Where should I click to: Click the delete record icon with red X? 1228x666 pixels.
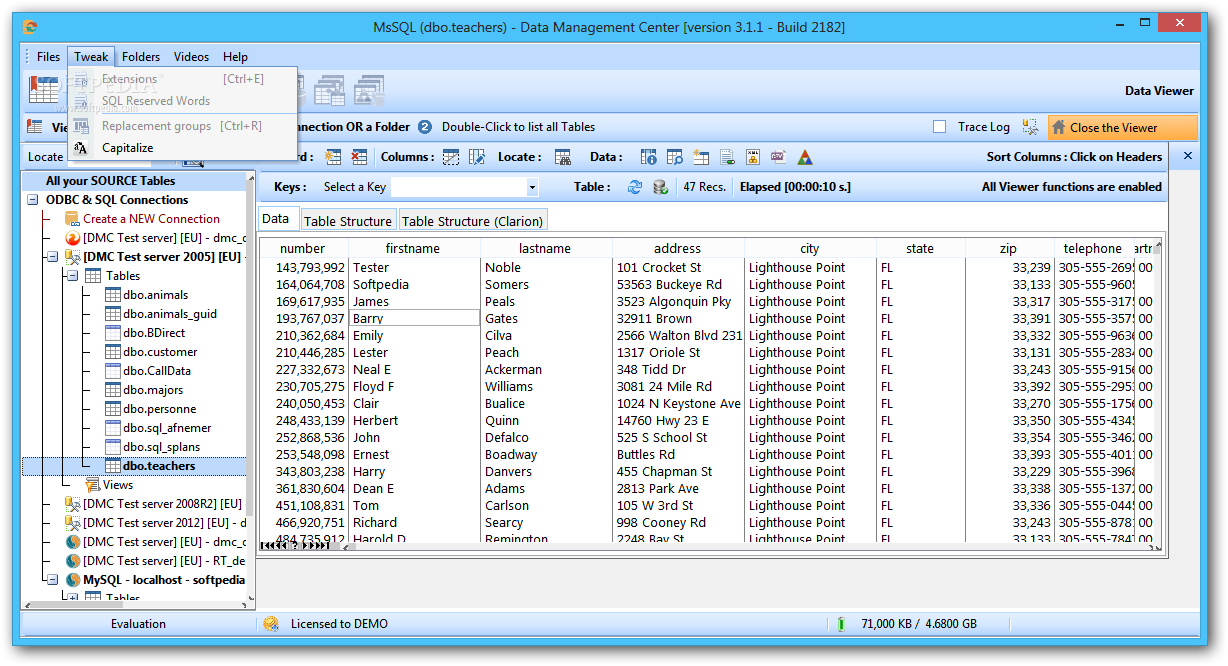click(359, 157)
